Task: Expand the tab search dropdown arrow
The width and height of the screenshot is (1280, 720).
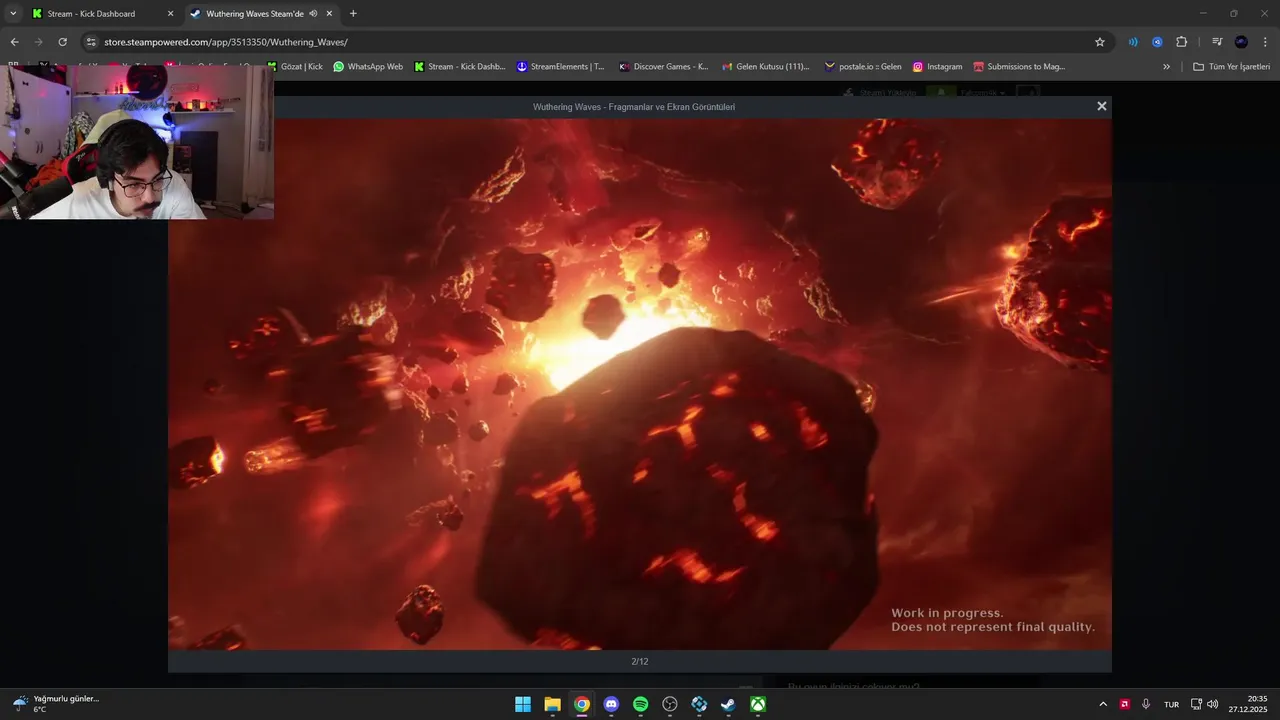Action: 13,14
